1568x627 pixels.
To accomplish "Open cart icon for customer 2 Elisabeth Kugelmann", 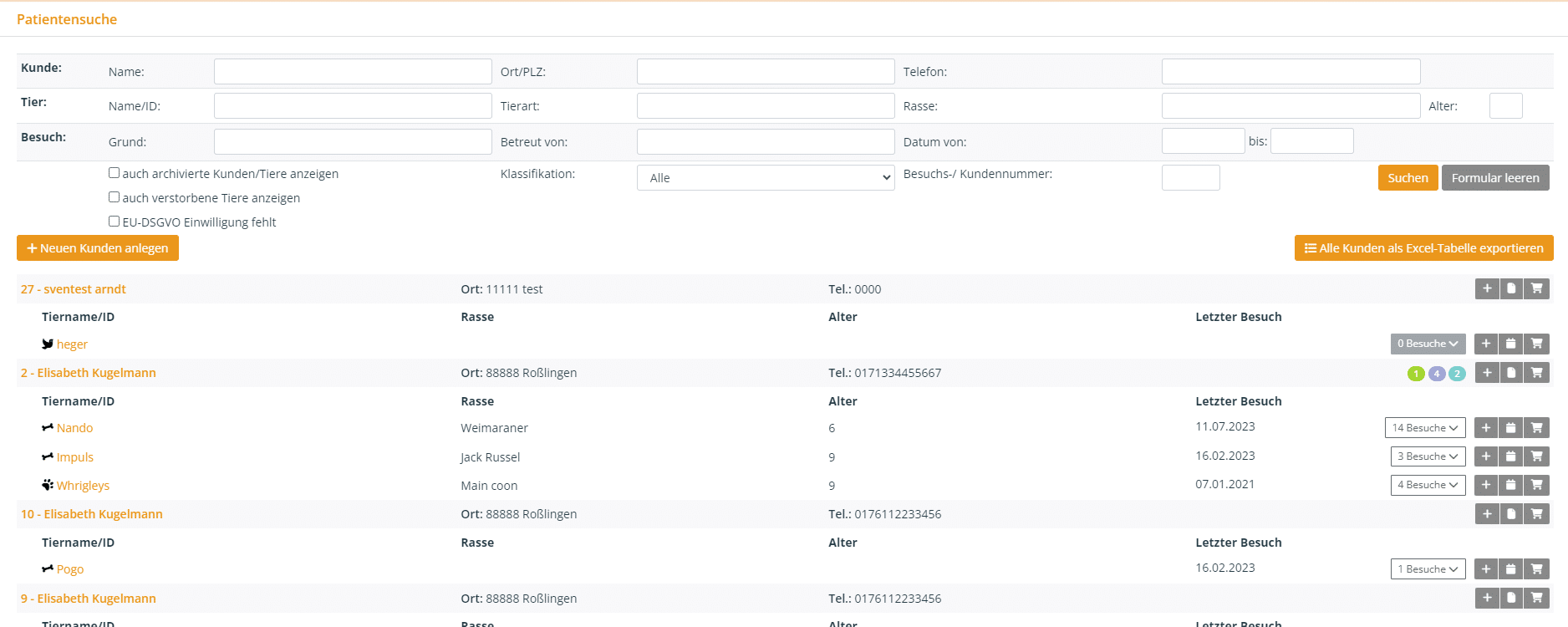I will point(1536,373).
